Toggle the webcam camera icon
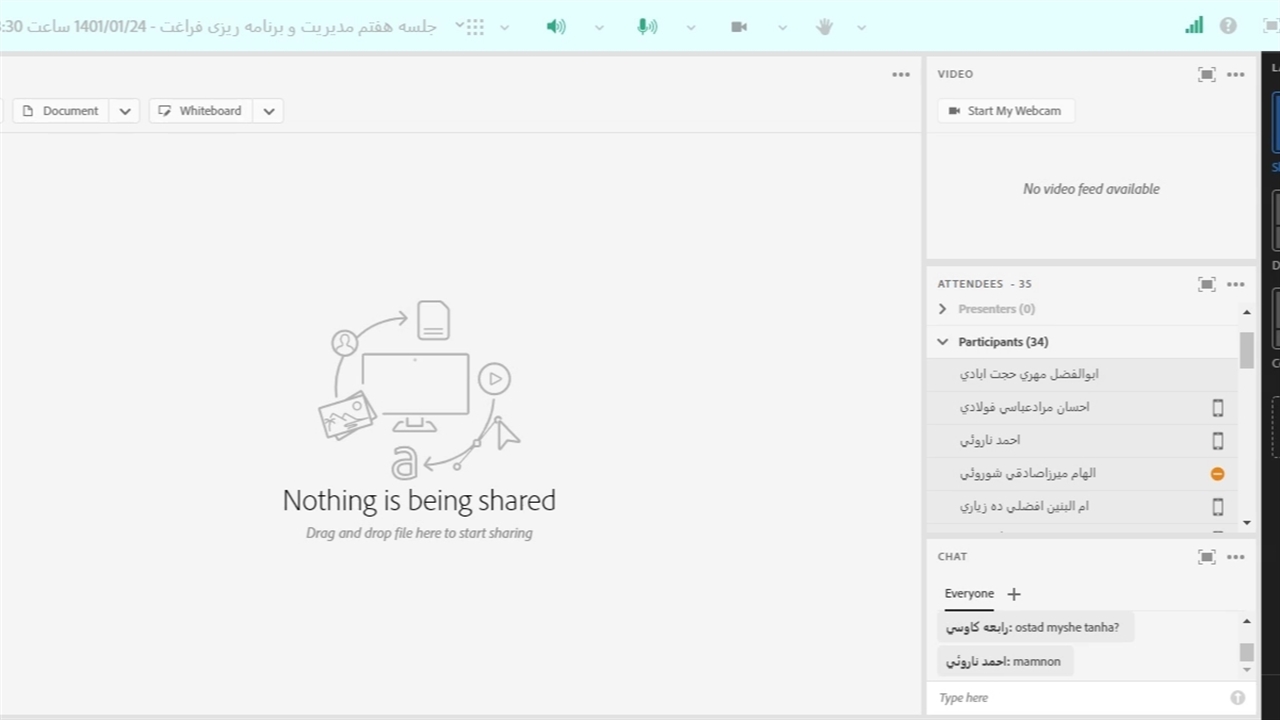This screenshot has width=1280, height=720. tap(739, 27)
